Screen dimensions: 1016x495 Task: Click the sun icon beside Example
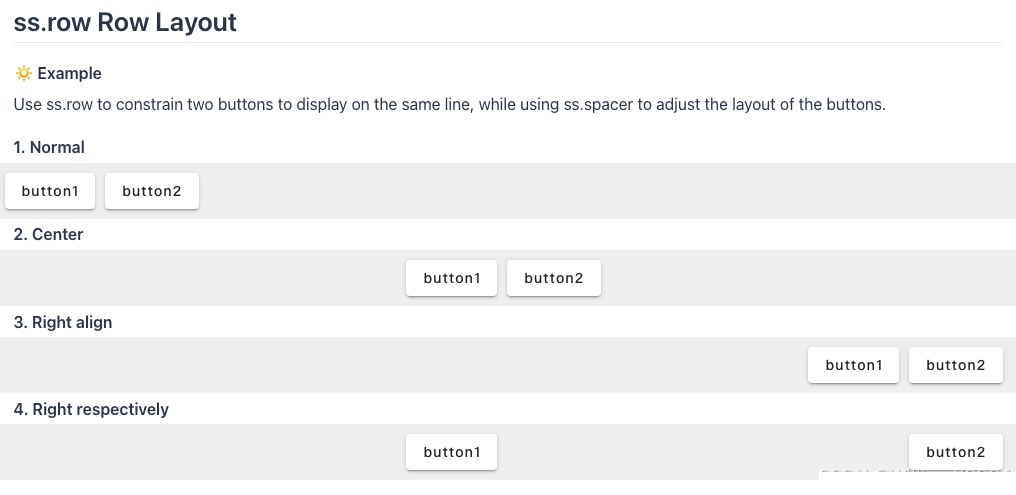point(23,73)
